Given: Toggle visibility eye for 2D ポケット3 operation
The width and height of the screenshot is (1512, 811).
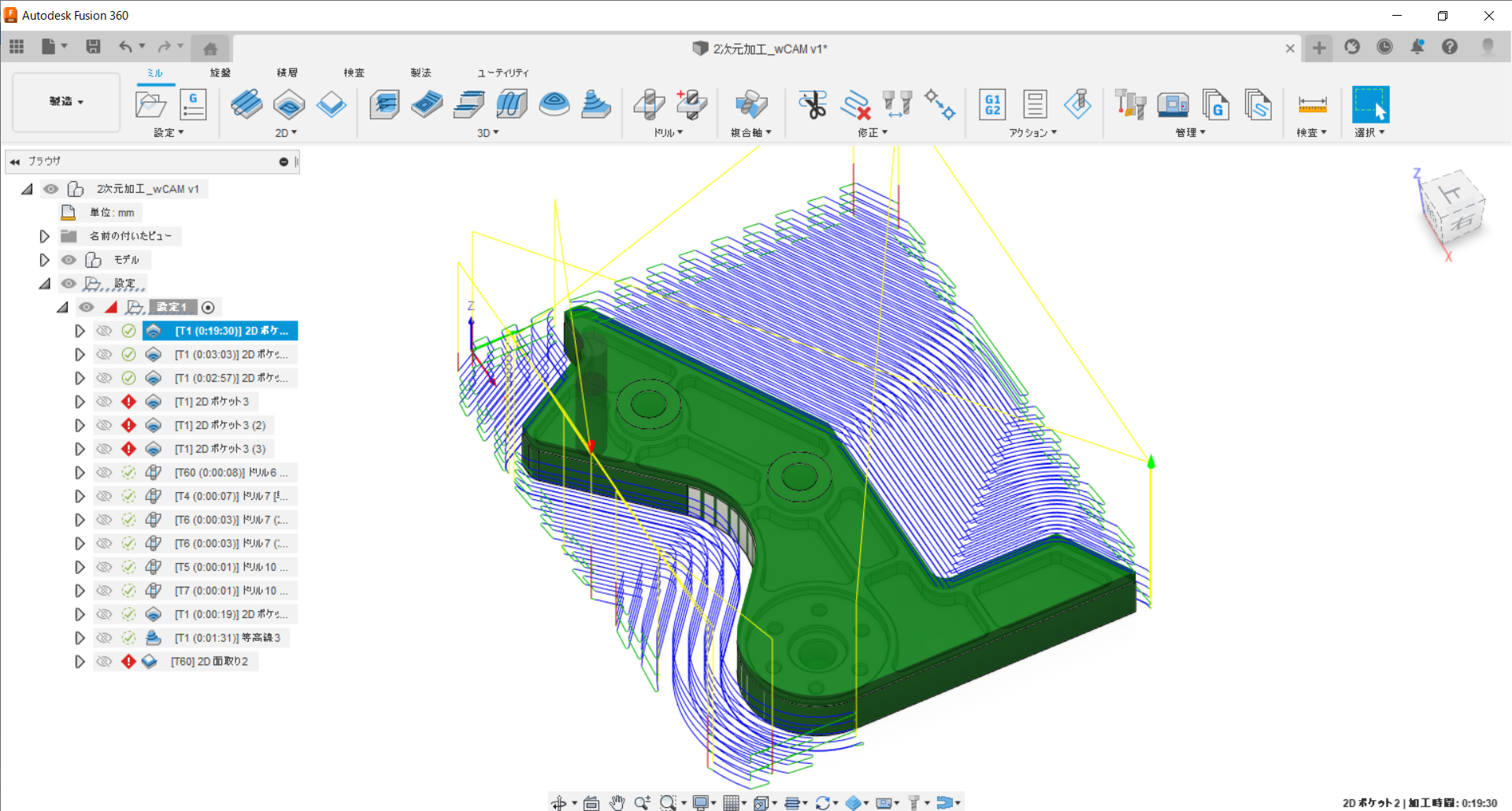Looking at the screenshot, I should pos(104,402).
